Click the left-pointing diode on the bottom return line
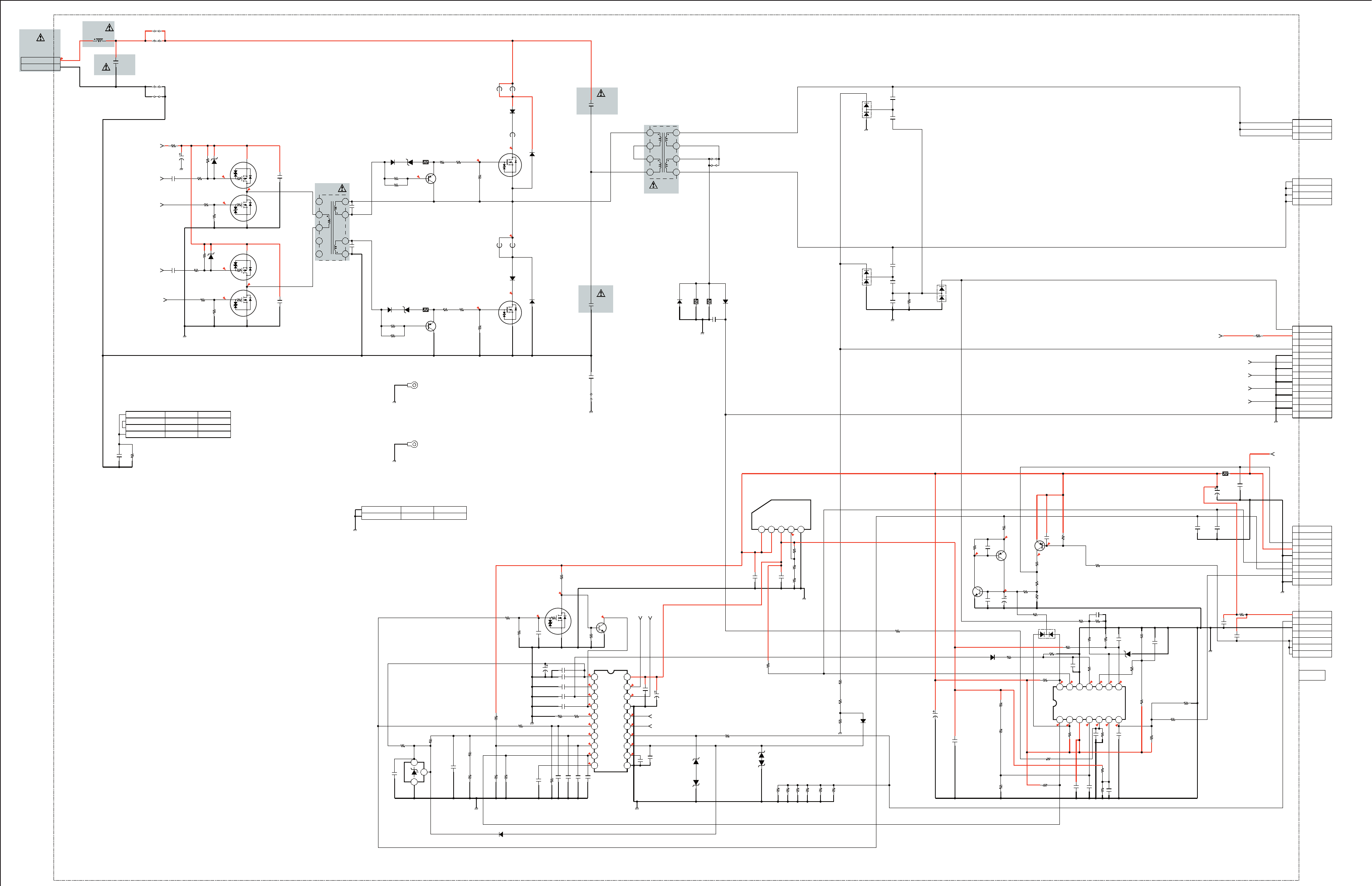 click(x=501, y=834)
